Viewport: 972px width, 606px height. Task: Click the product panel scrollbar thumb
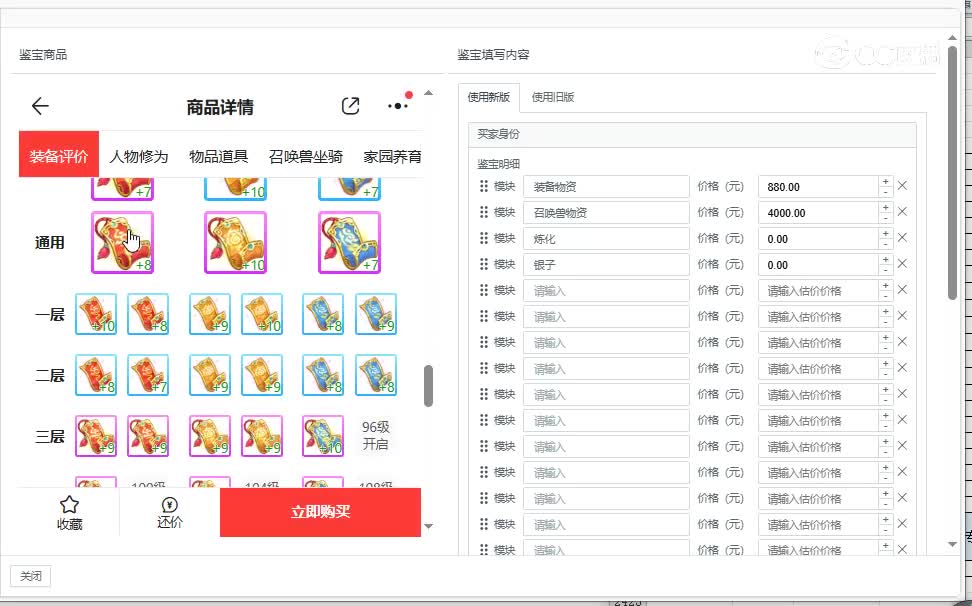click(x=428, y=385)
